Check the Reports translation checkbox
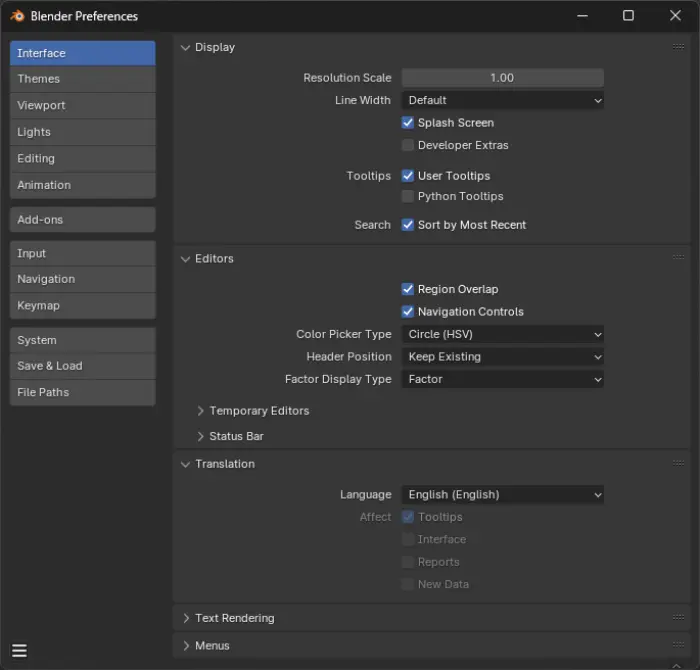This screenshot has width=700, height=670. click(408, 562)
